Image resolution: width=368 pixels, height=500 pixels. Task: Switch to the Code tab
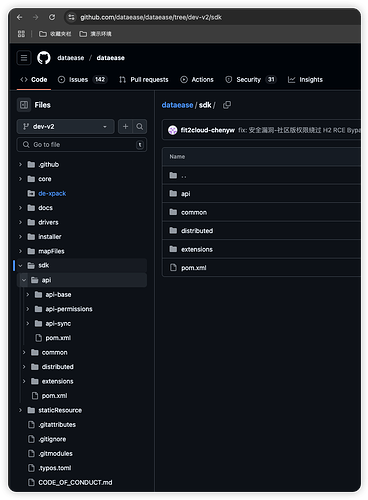[x=34, y=80]
